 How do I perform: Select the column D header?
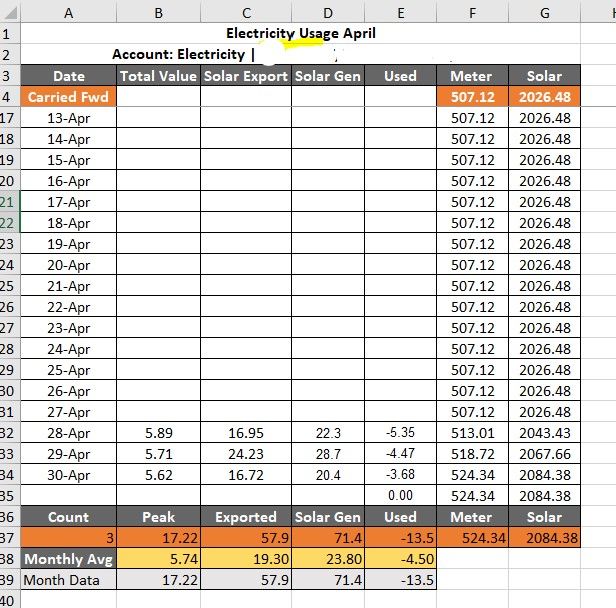[328, 12]
